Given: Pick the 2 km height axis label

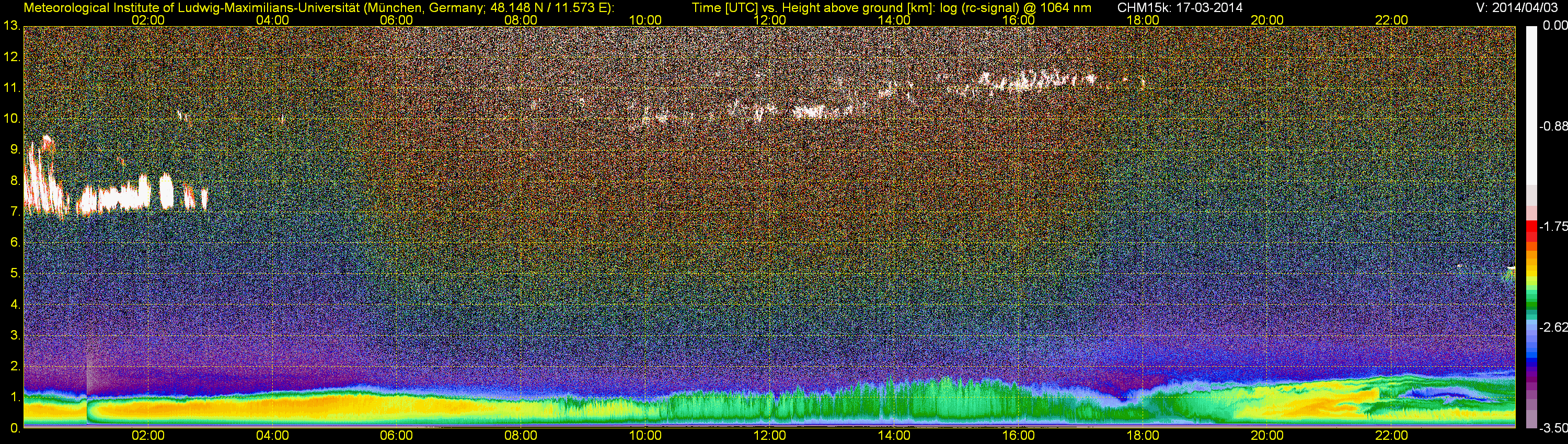Looking at the screenshot, I should [x=15, y=366].
